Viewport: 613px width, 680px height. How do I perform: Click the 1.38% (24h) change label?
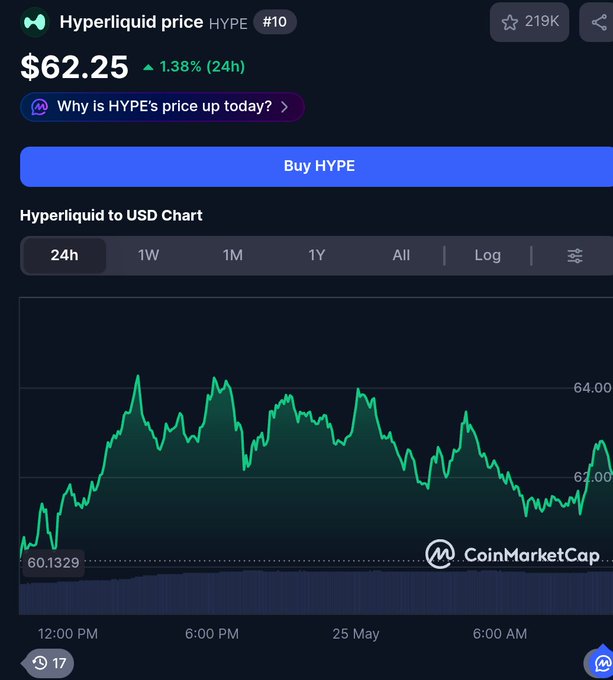click(x=194, y=67)
